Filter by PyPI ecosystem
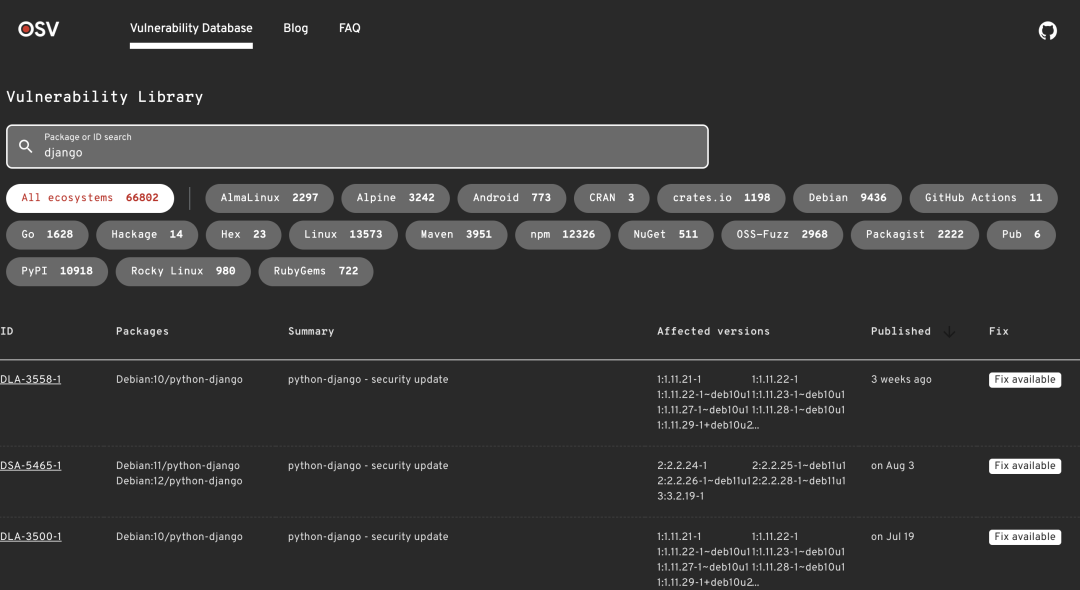Screen dimensions: 1080x590 (56, 271)
